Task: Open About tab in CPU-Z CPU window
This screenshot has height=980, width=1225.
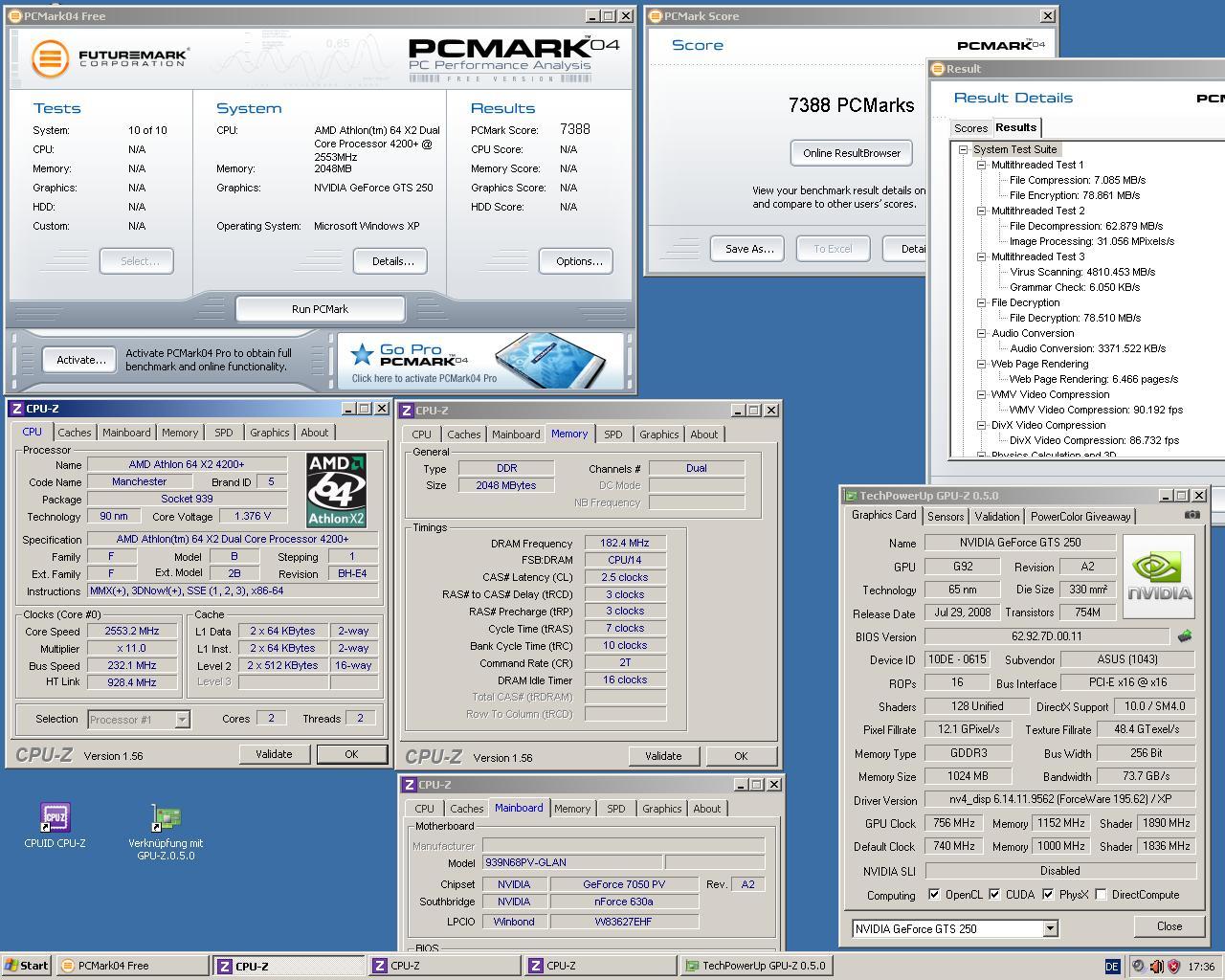Action: 315,433
